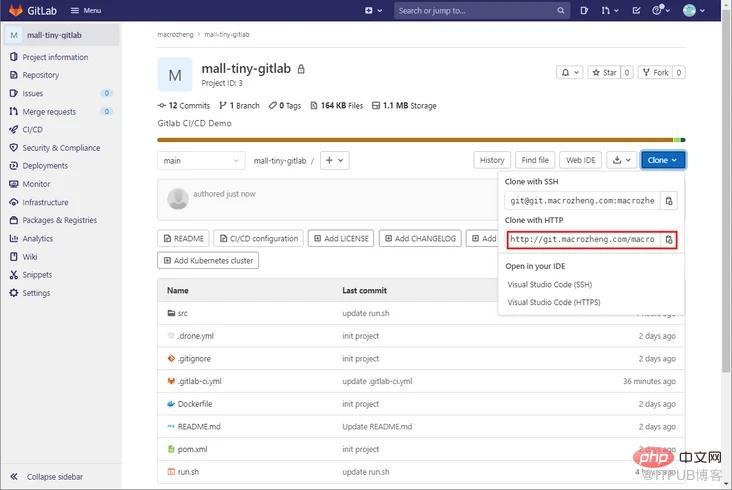Open 1 Branch link
This screenshot has width=732, height=490.
[239, 105]
